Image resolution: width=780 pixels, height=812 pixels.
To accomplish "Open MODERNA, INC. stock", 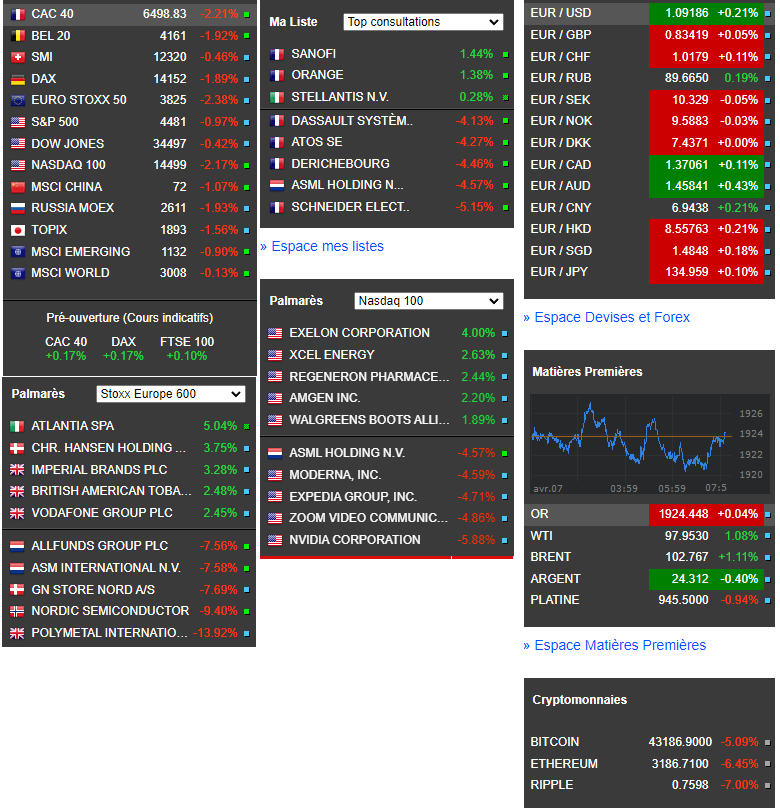I will click(x=387, y=475).
